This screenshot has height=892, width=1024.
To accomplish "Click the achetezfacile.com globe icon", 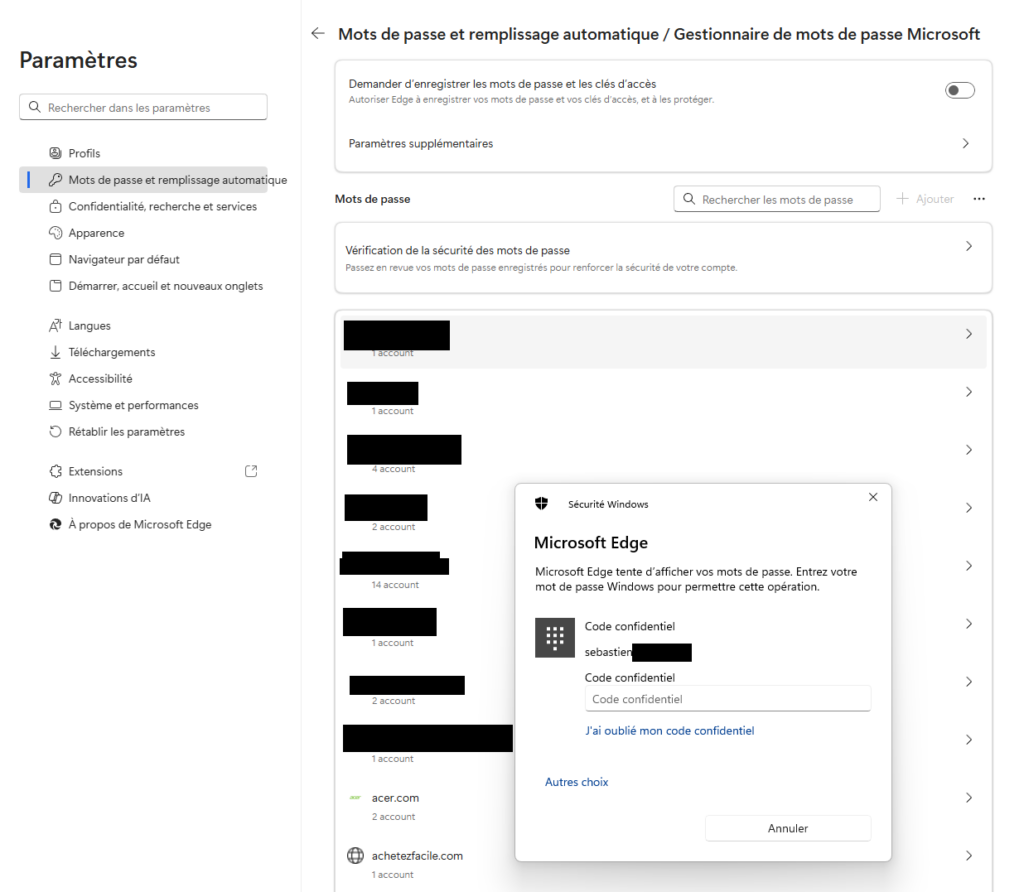I will click(355, 855).
